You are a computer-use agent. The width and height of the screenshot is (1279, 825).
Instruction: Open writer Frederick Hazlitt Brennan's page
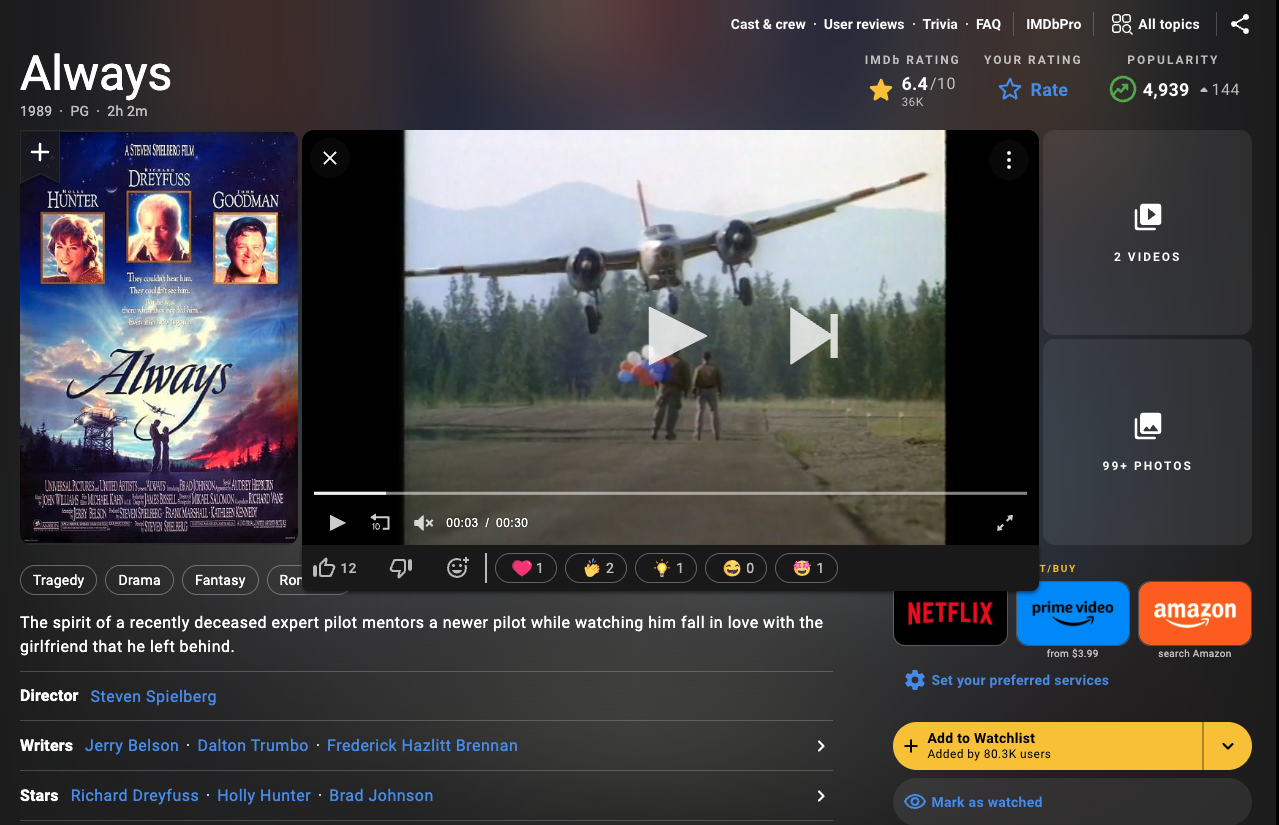[x=422, y=746]
